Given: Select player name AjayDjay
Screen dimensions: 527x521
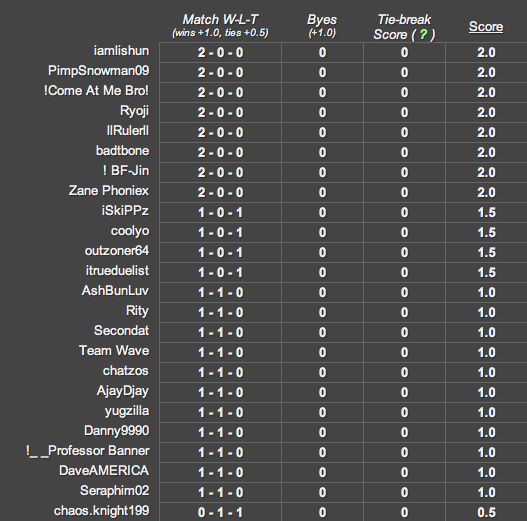Looking at the screenshot, I should click(123, 392).
